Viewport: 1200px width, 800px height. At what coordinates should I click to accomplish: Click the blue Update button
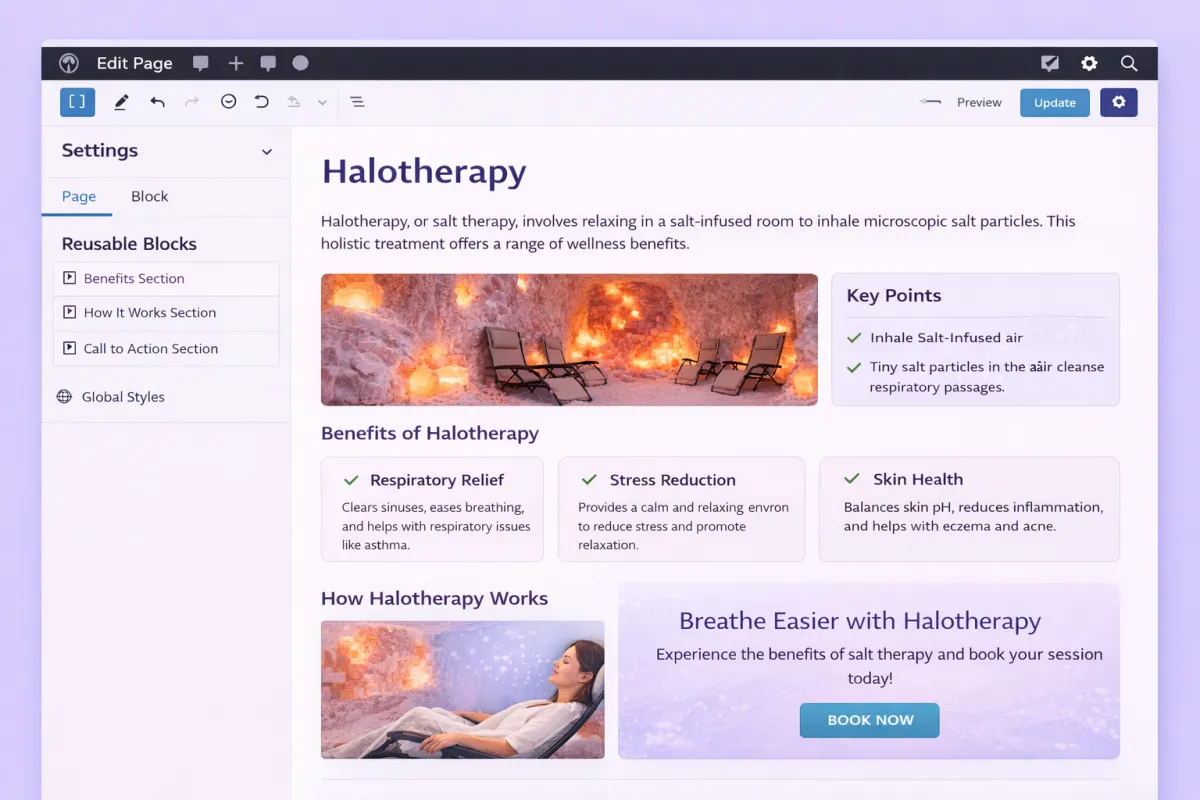pos(1055,102)
